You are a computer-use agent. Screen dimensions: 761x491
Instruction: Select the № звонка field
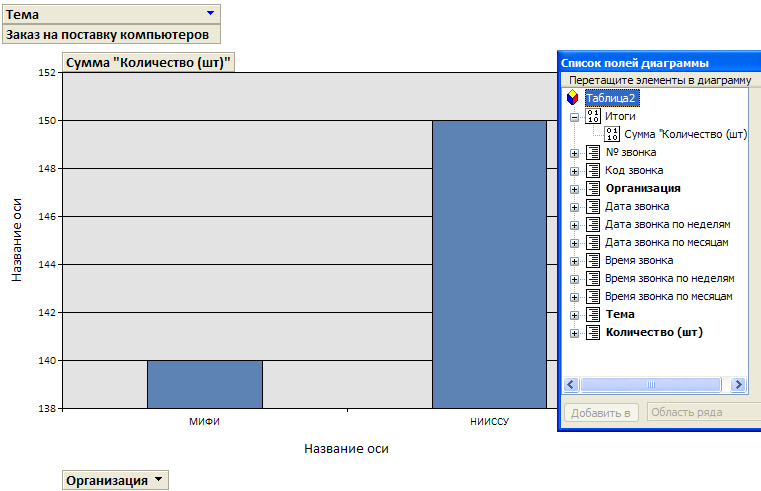[630, 152]
